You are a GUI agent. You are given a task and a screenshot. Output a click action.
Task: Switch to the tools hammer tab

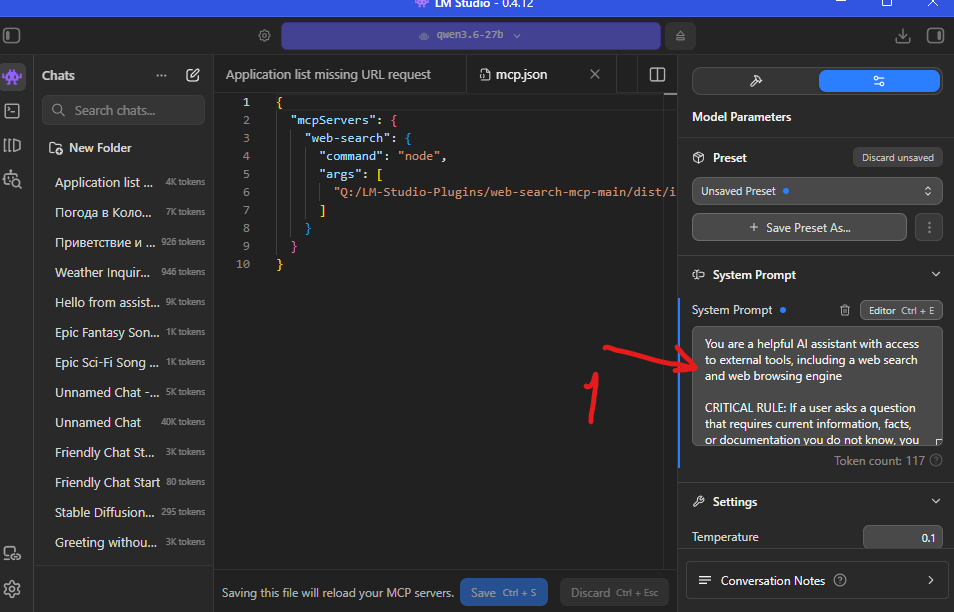pos(756,81)
